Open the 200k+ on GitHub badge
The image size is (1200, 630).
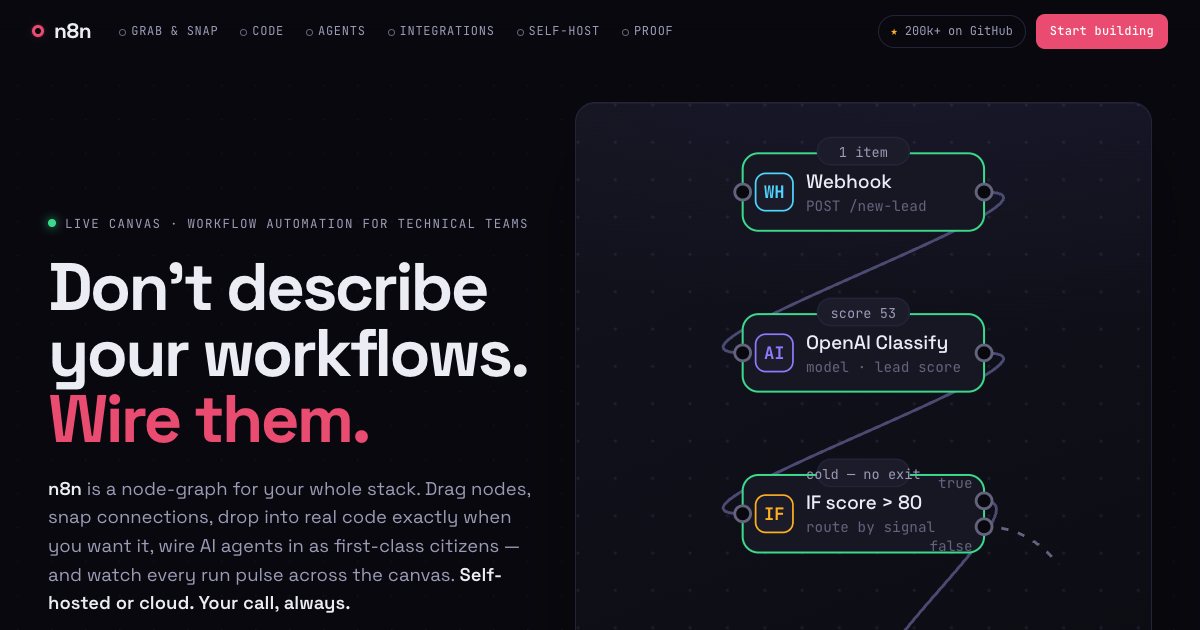tap(952, 31)
